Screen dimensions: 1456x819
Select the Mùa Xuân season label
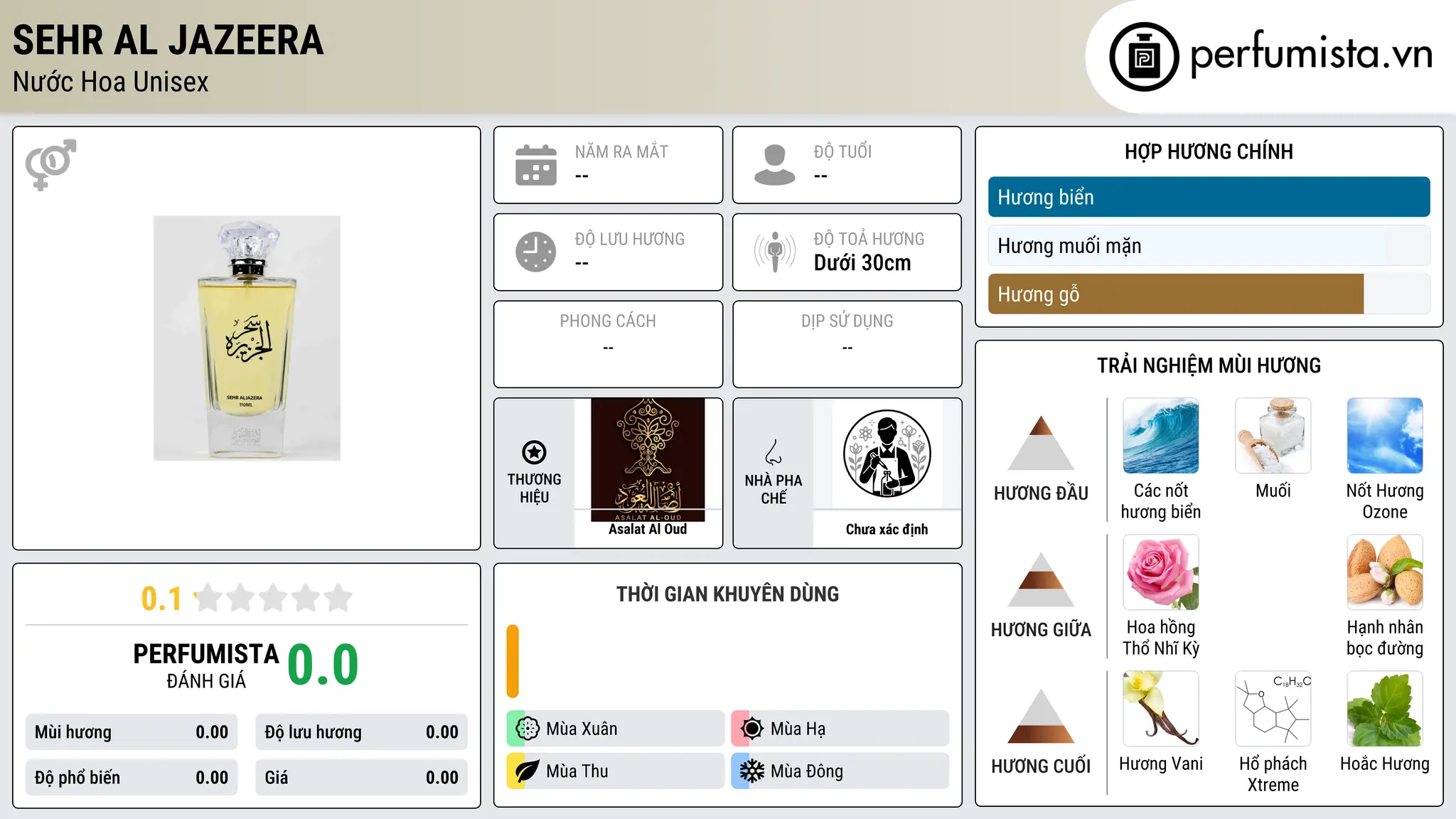pos(582,729)
